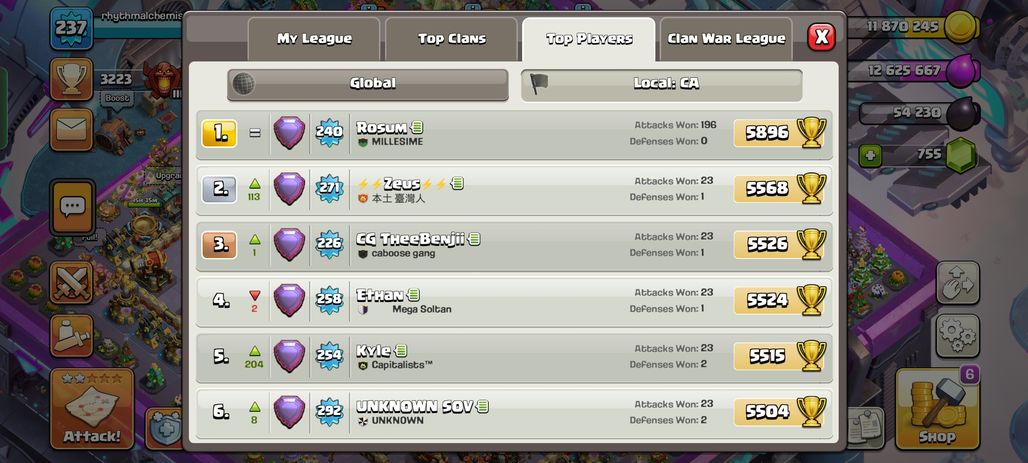Tap the player level 237 badge

tap(71, 29)
